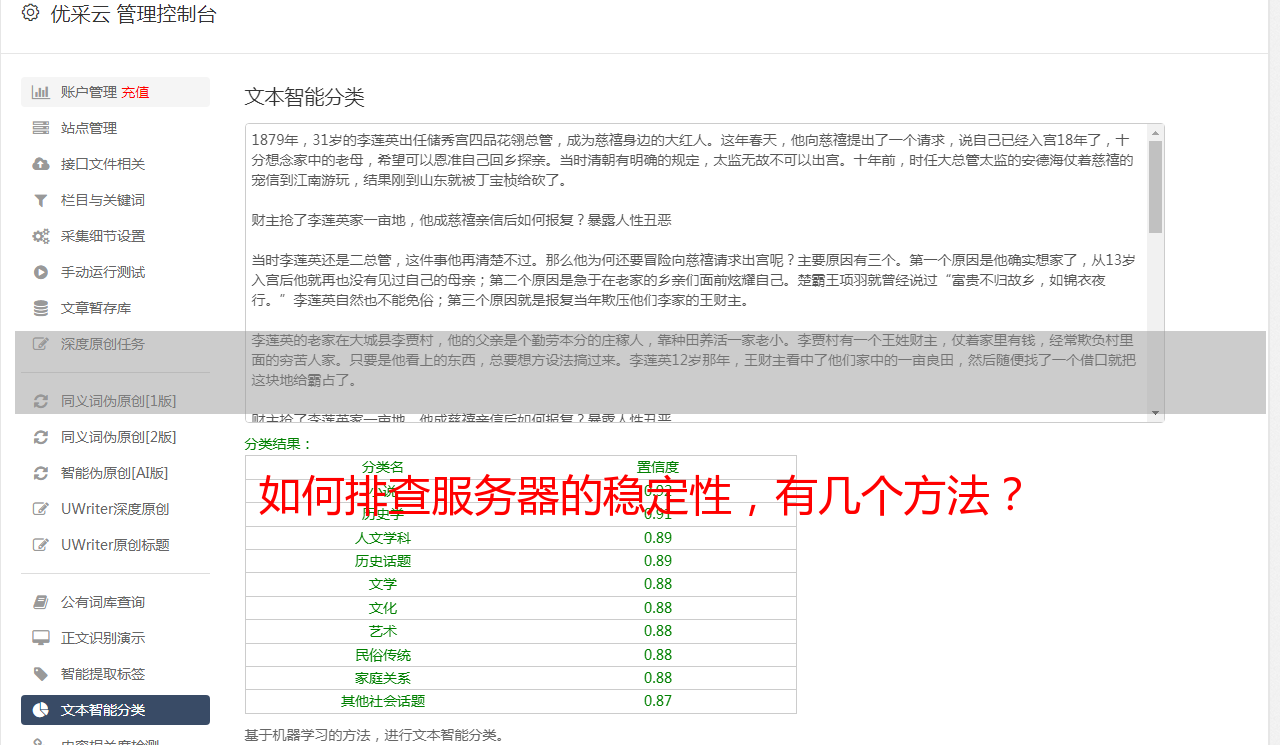Viewport: 1280px width, 745px height.
Task: Click the 置信度 column header
Action: tap(658, 467)
